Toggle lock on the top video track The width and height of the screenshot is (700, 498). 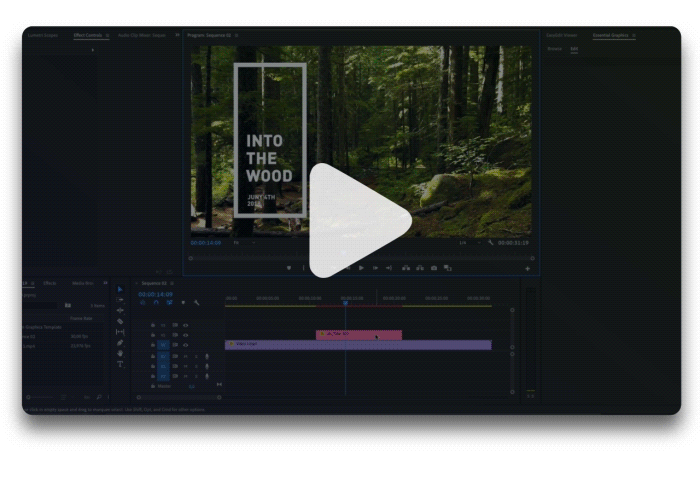(x=153, y=325)
